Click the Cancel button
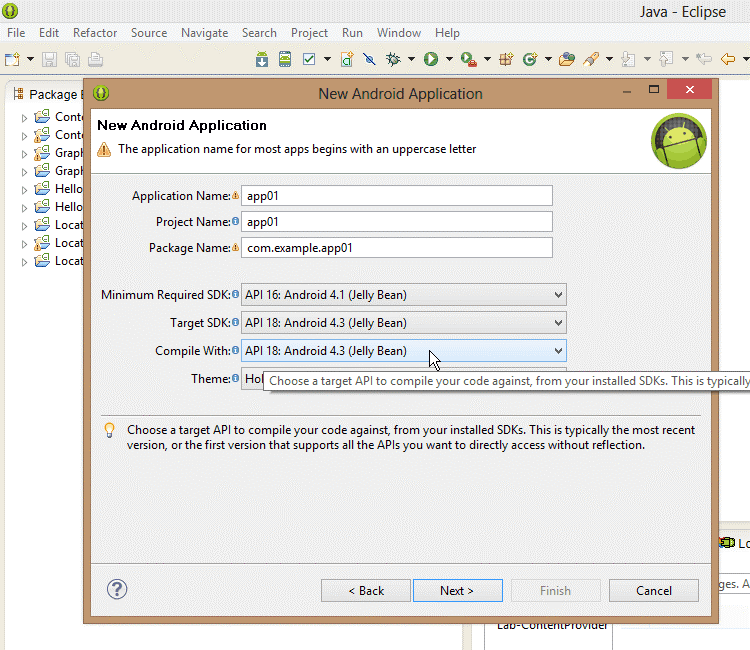Image resolution: width=750 pixels, height=650 pixels. click(653, 590)
